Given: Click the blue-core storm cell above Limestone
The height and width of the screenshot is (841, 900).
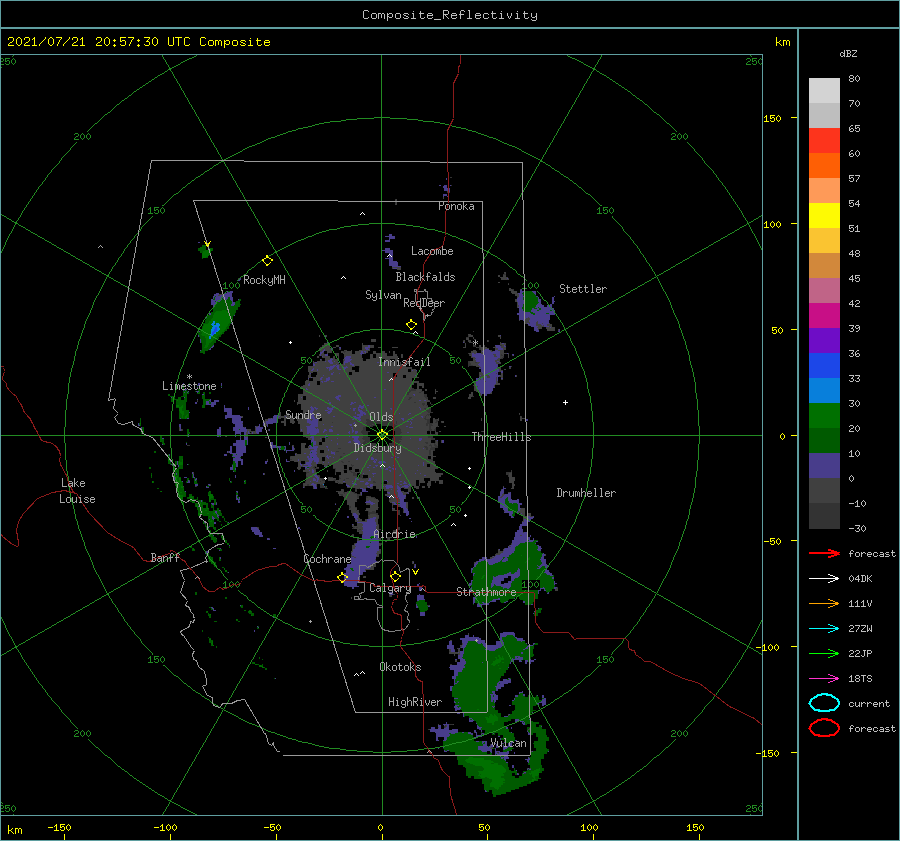Looking at the screenshot, I should (218, 324).
